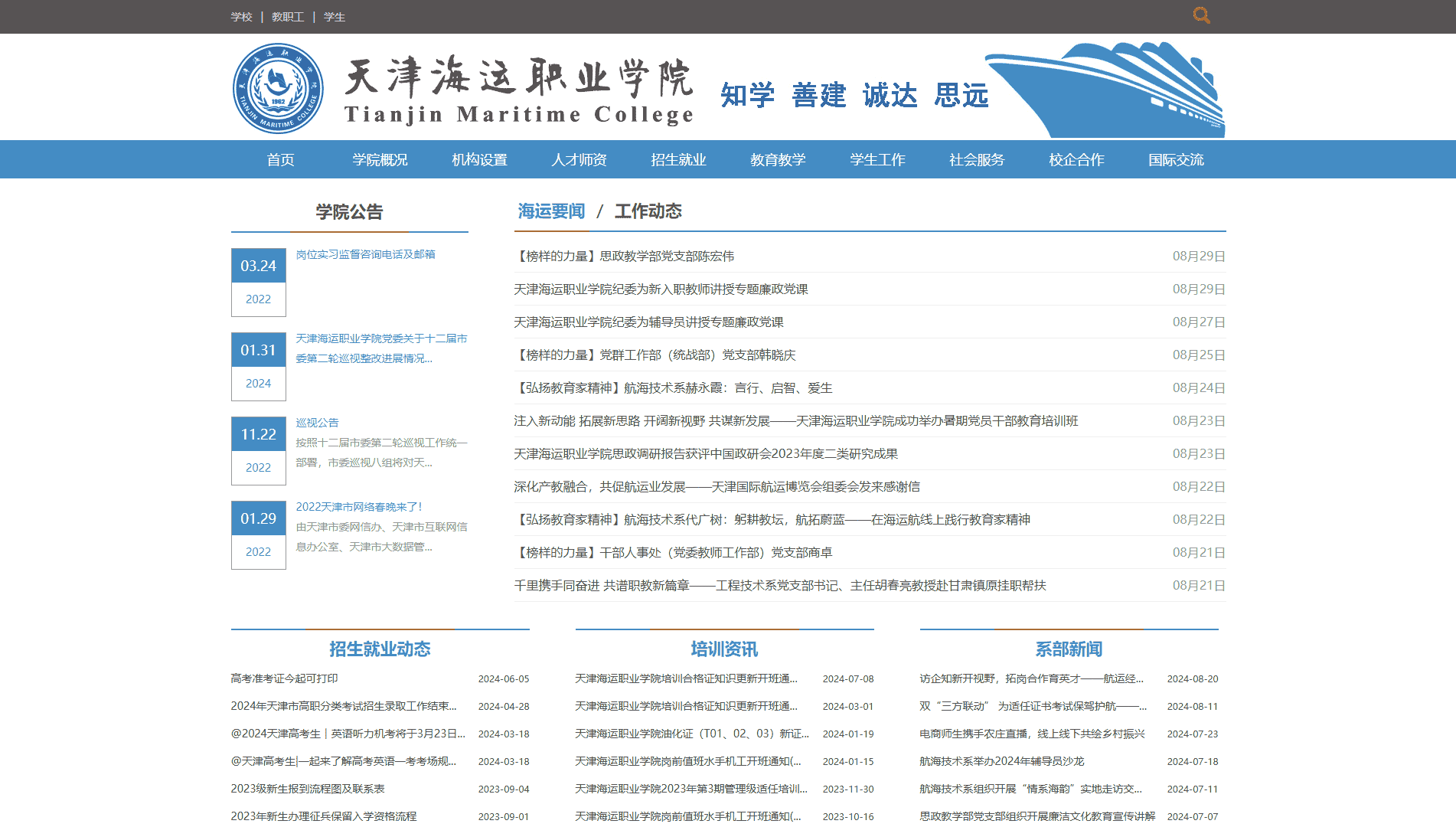Open the 校企合作 navigation menu

[x=1077, y=159]
